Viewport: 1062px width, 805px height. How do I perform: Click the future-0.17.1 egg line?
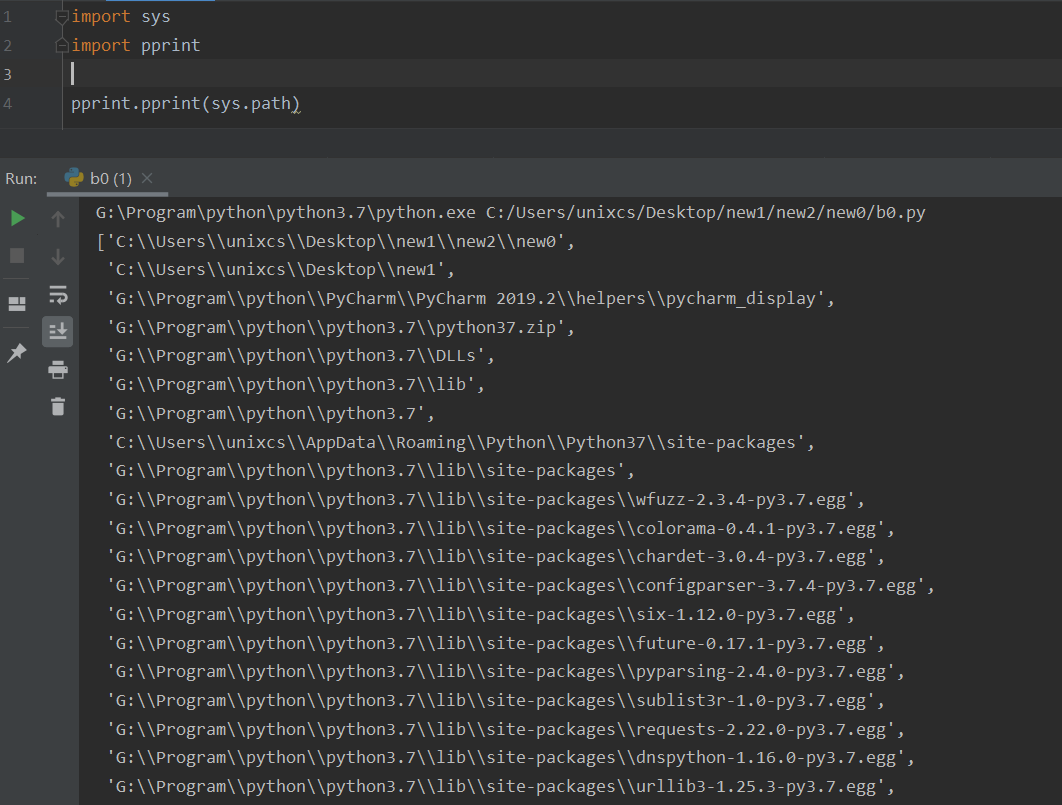click(x=496, y=644)
